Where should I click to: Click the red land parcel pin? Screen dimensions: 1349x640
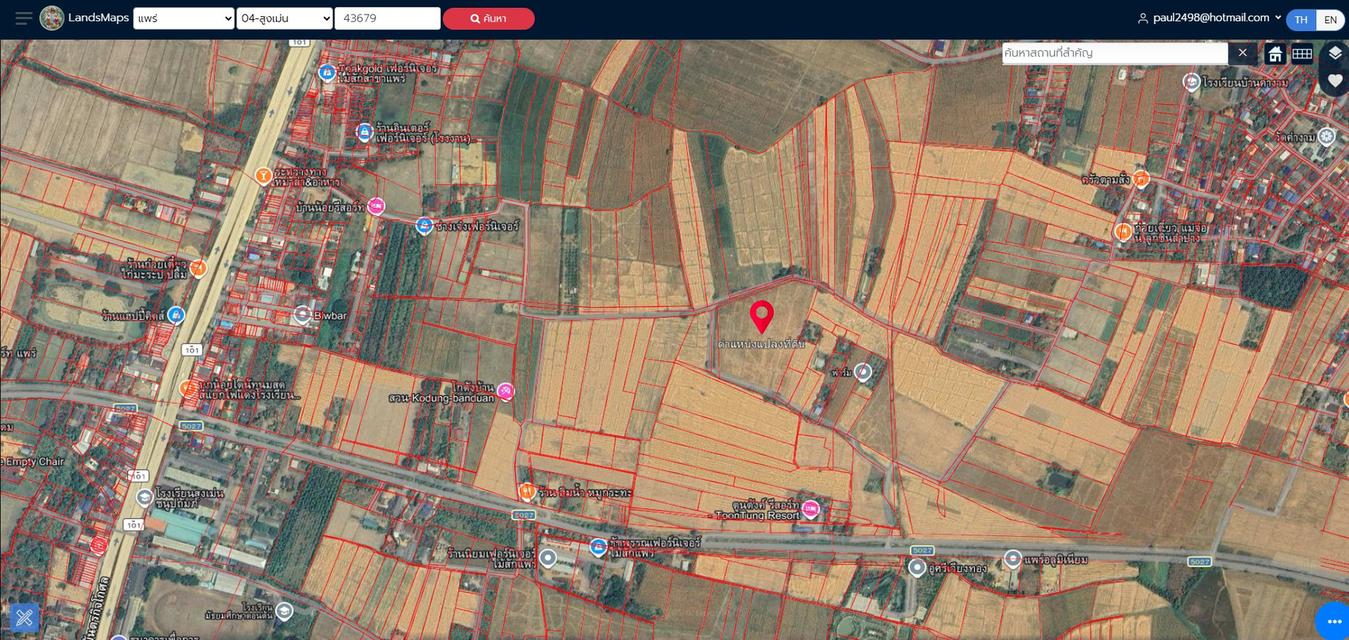coord(762,316)
